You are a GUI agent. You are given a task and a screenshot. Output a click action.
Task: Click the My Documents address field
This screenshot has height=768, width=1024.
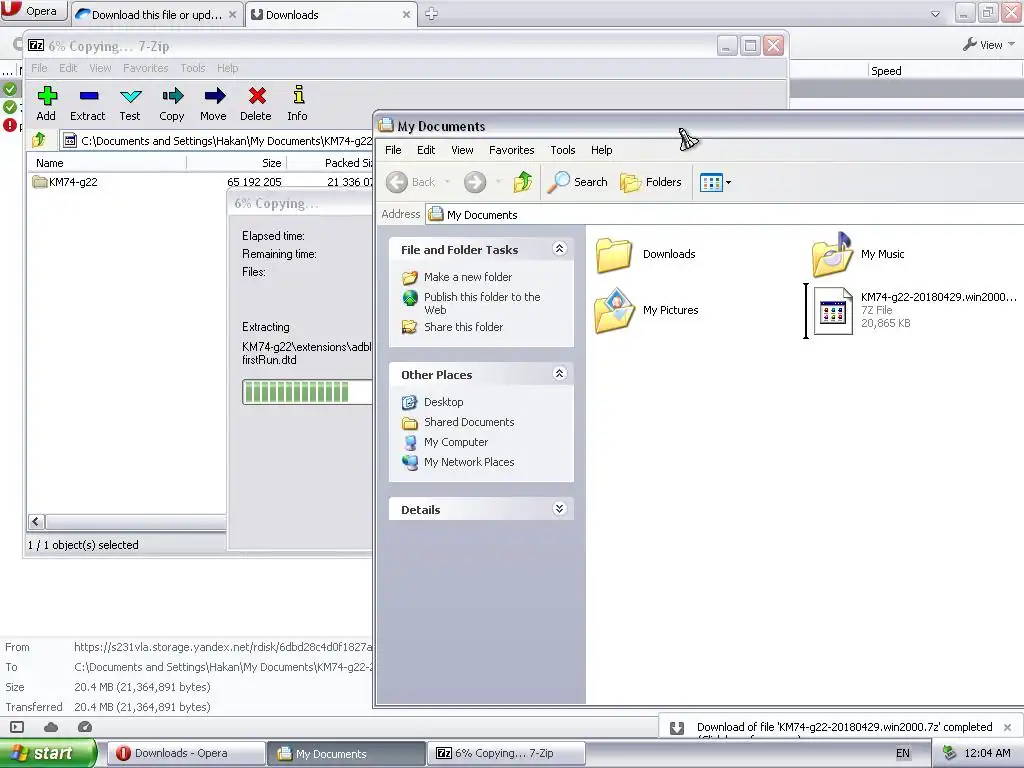coord(725,215)
